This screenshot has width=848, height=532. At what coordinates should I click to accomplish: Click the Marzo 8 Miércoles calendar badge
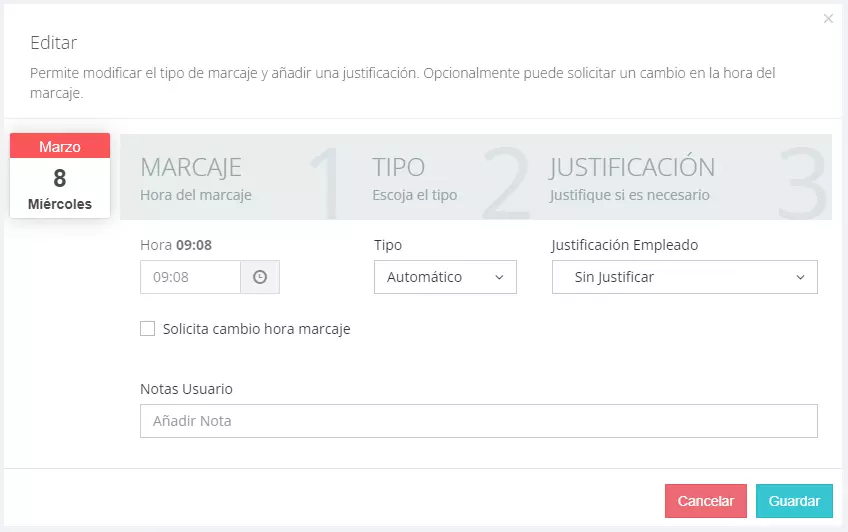(60, 176)
